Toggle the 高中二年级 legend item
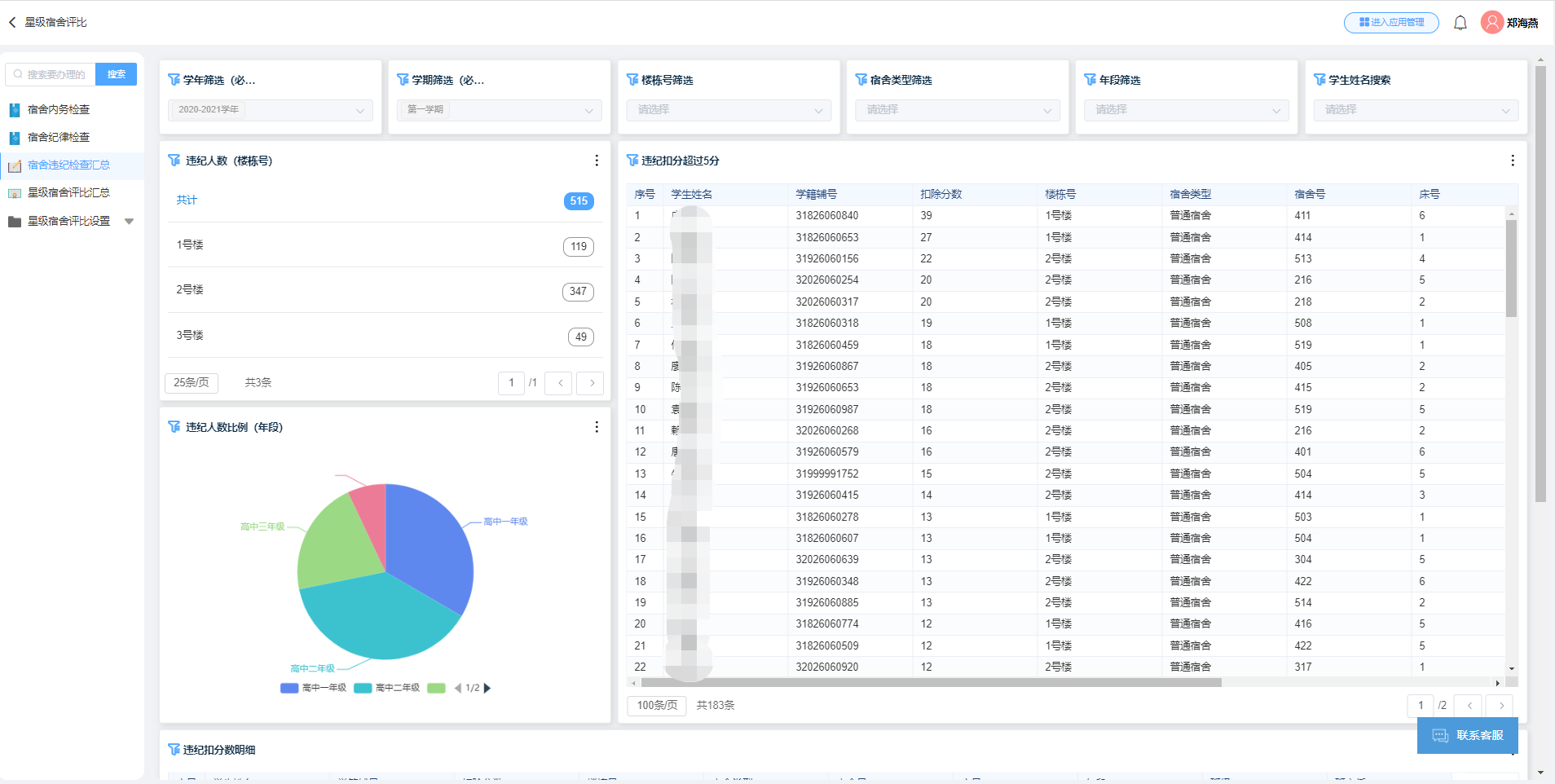This screenshot has width=1555, height=784. pyautogui.click(x=387, y=688)
